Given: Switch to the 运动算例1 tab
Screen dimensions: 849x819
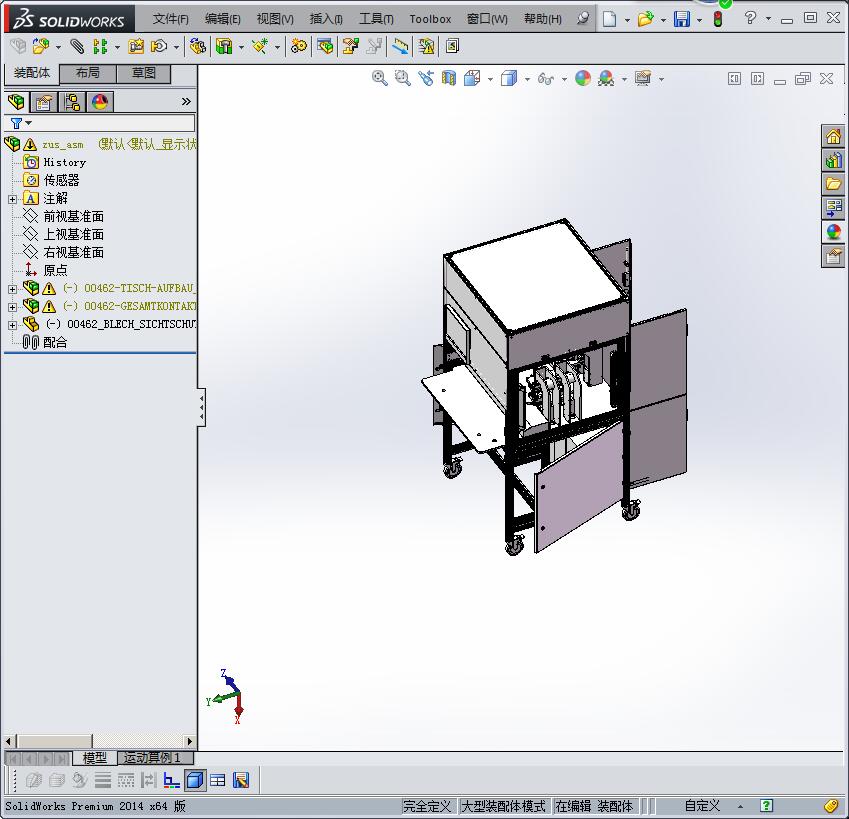Looking at the screenshot, I should pyautogui.click(x=156, y=758).
